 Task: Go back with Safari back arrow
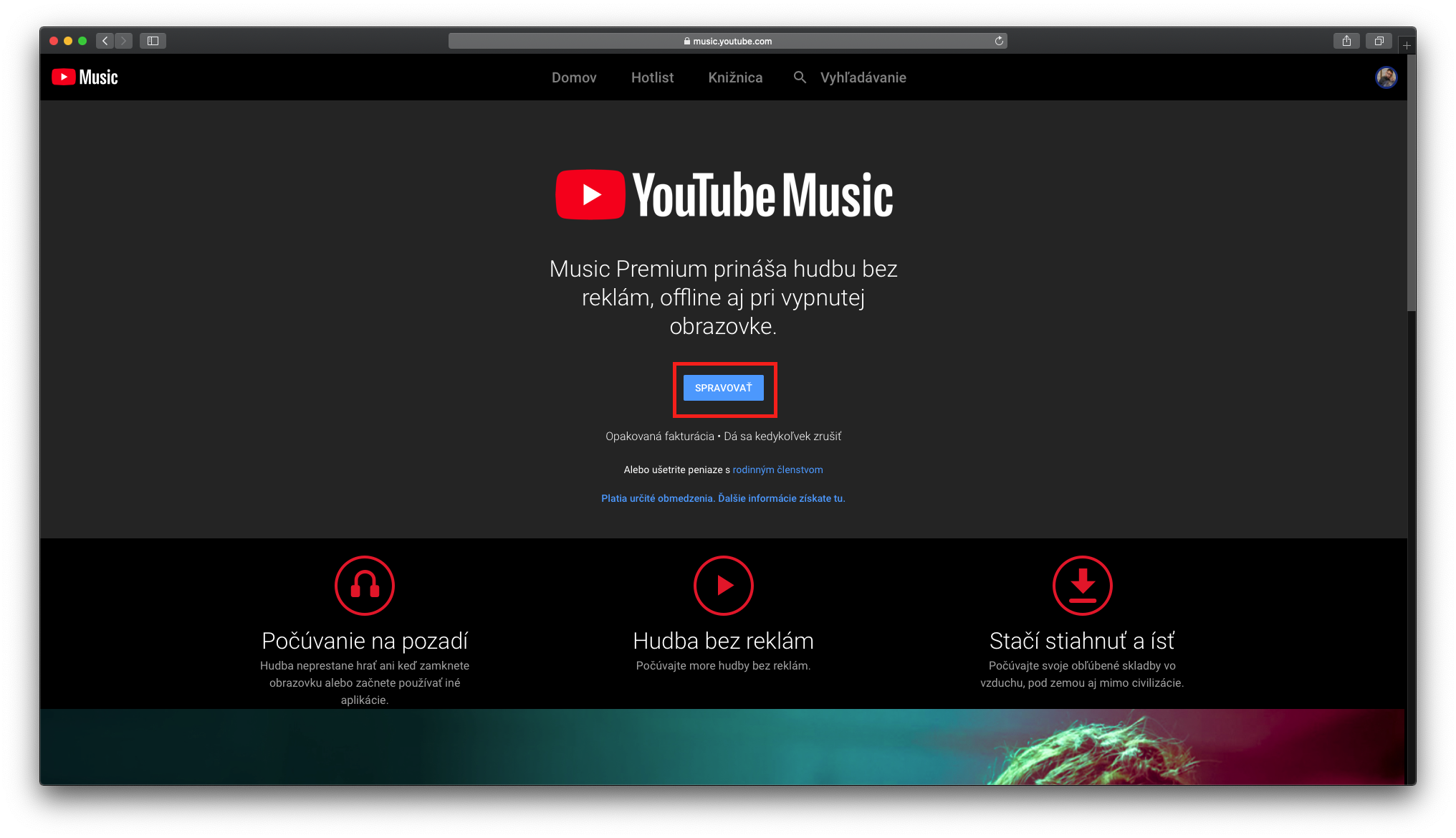coord(105,41)
